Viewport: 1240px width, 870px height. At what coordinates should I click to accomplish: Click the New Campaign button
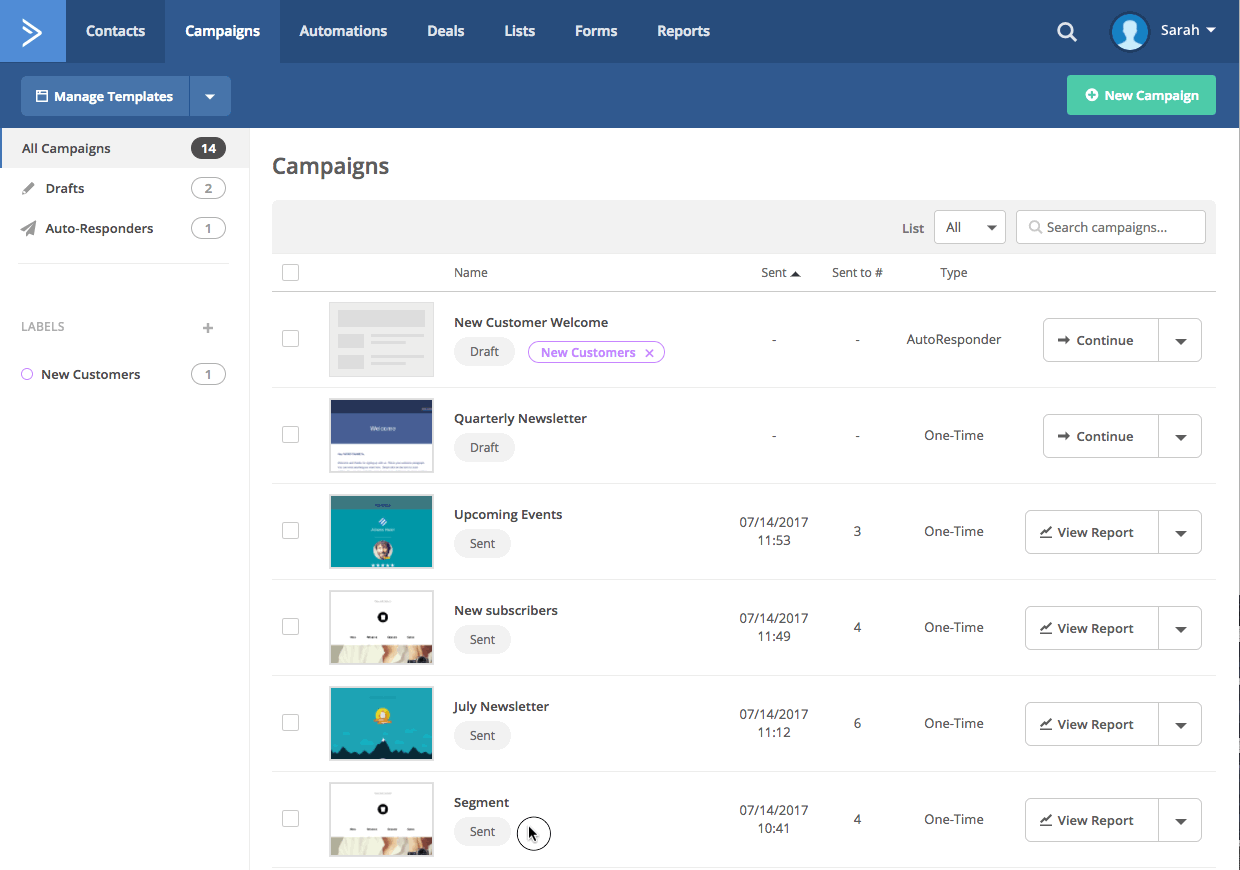[x=1141, y=95]
